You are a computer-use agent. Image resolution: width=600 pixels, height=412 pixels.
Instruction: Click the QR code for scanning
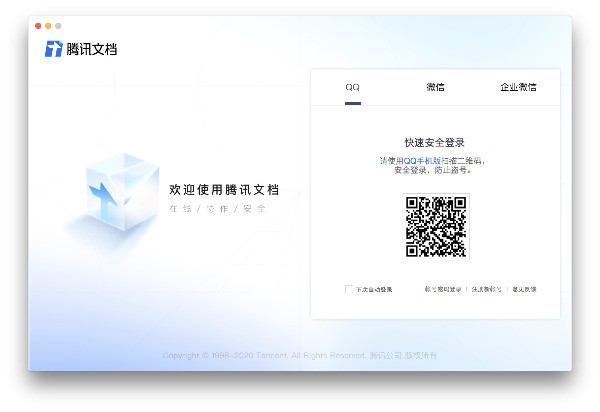tap(435, 226)
